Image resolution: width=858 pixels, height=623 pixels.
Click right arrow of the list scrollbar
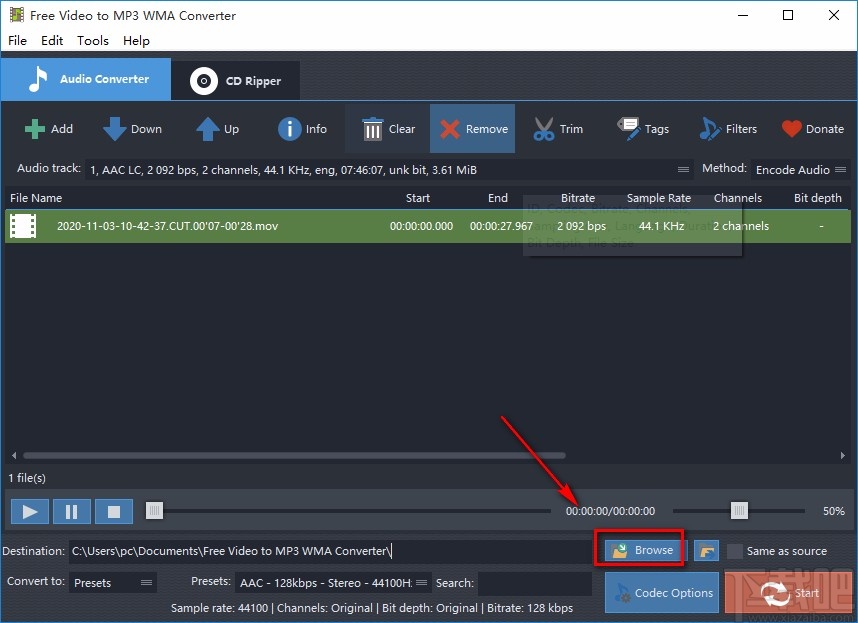point(843,455)
